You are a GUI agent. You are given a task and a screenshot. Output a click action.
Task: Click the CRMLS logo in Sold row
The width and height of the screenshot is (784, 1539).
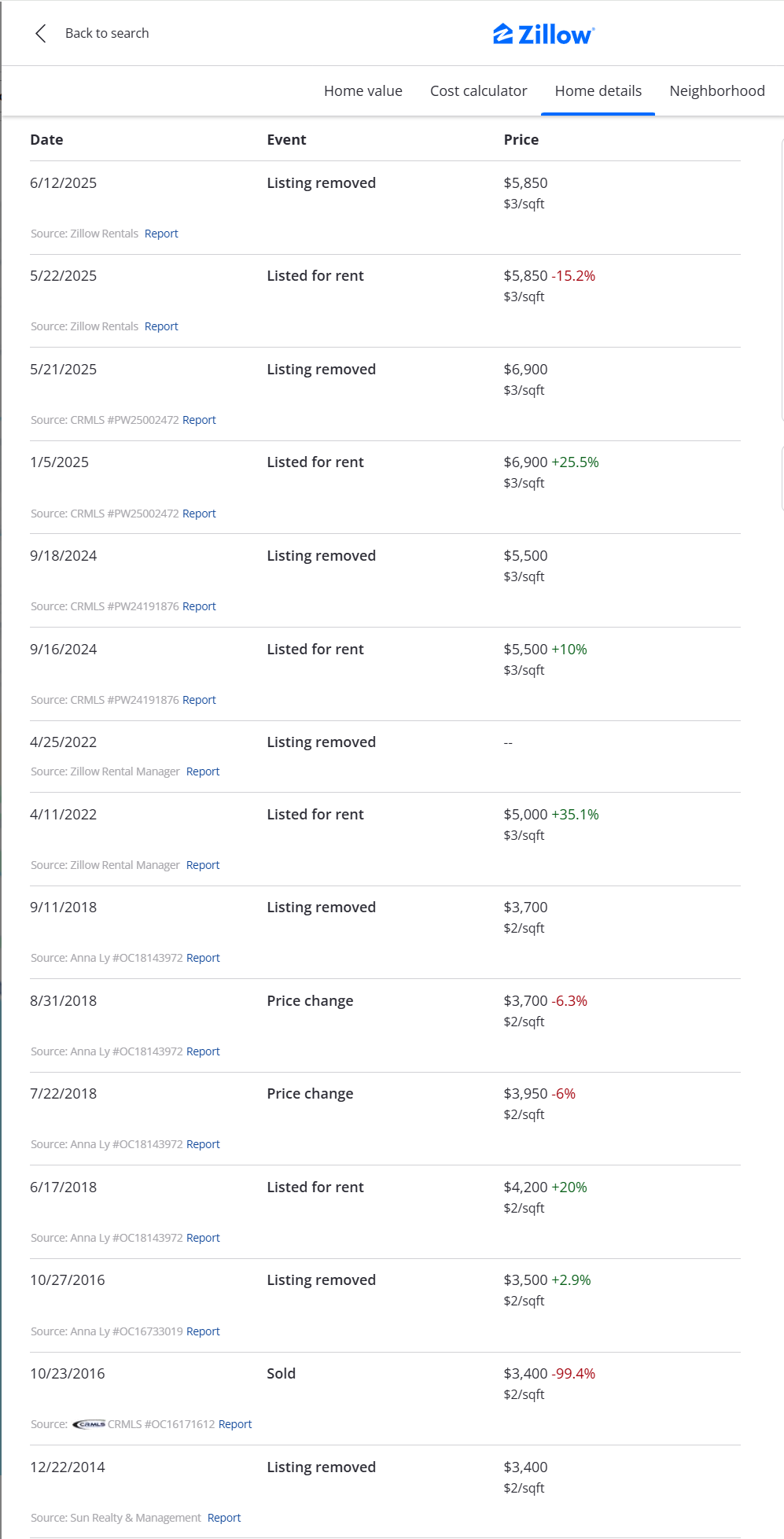click(x=89, y=1424)
